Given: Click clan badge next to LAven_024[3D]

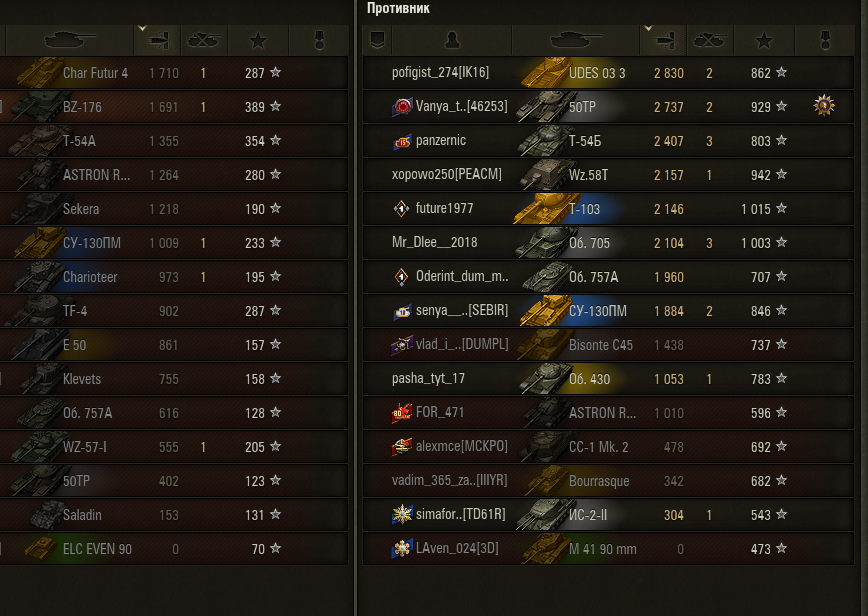Looking at the screenshot, I should coord(402,548).
